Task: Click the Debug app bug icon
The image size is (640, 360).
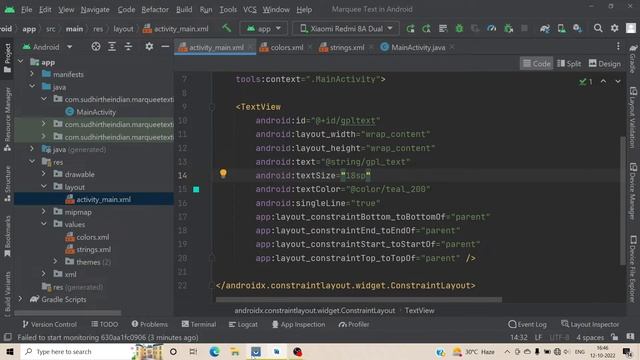Action: 459,28
